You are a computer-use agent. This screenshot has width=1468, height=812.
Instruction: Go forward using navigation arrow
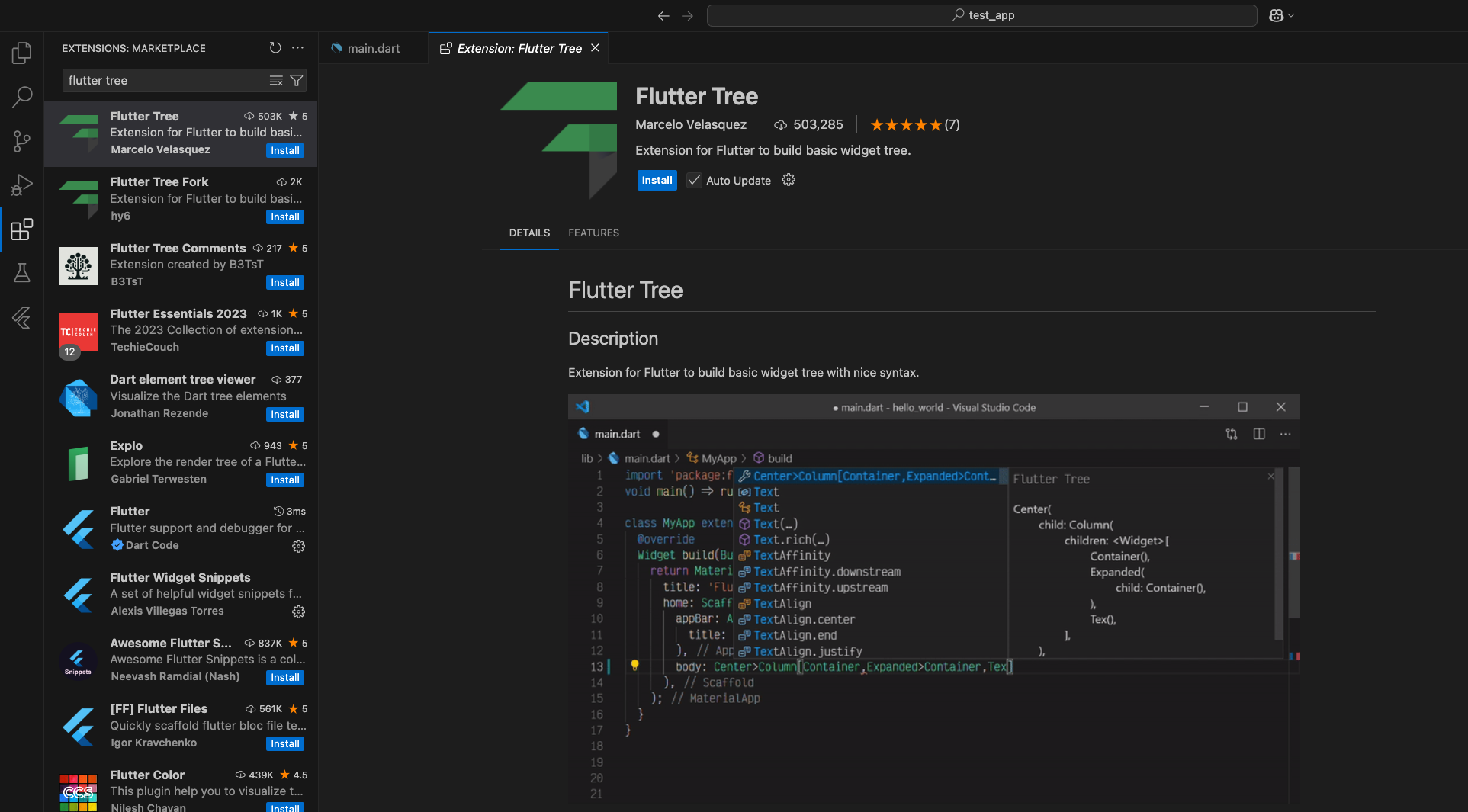687,15
